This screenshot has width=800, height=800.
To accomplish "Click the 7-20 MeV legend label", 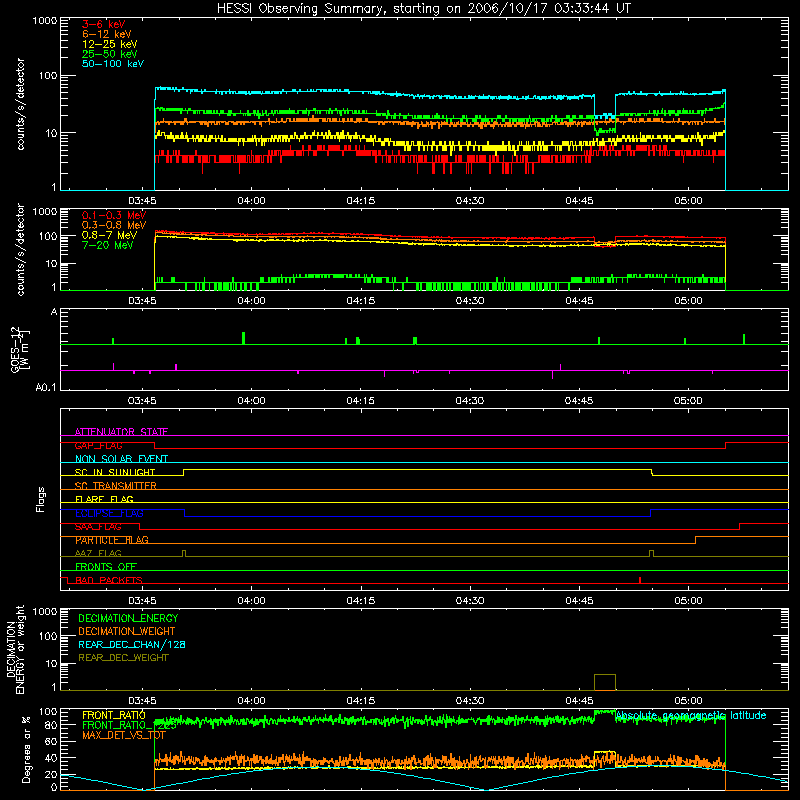I will click(x=108, y=245).
